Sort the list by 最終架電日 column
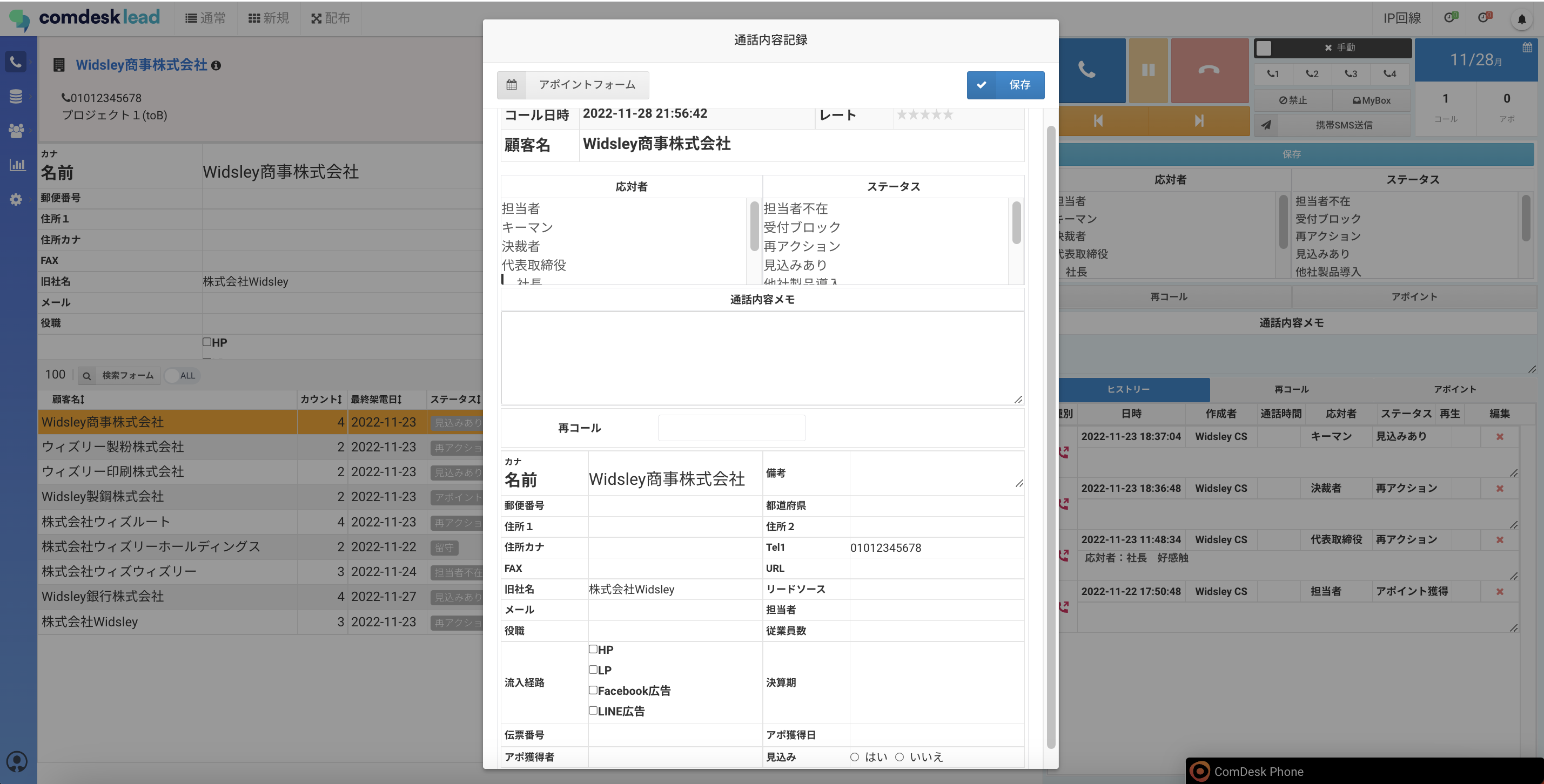The height and width of the screenshot is (784, 1544). click(376, 399)
